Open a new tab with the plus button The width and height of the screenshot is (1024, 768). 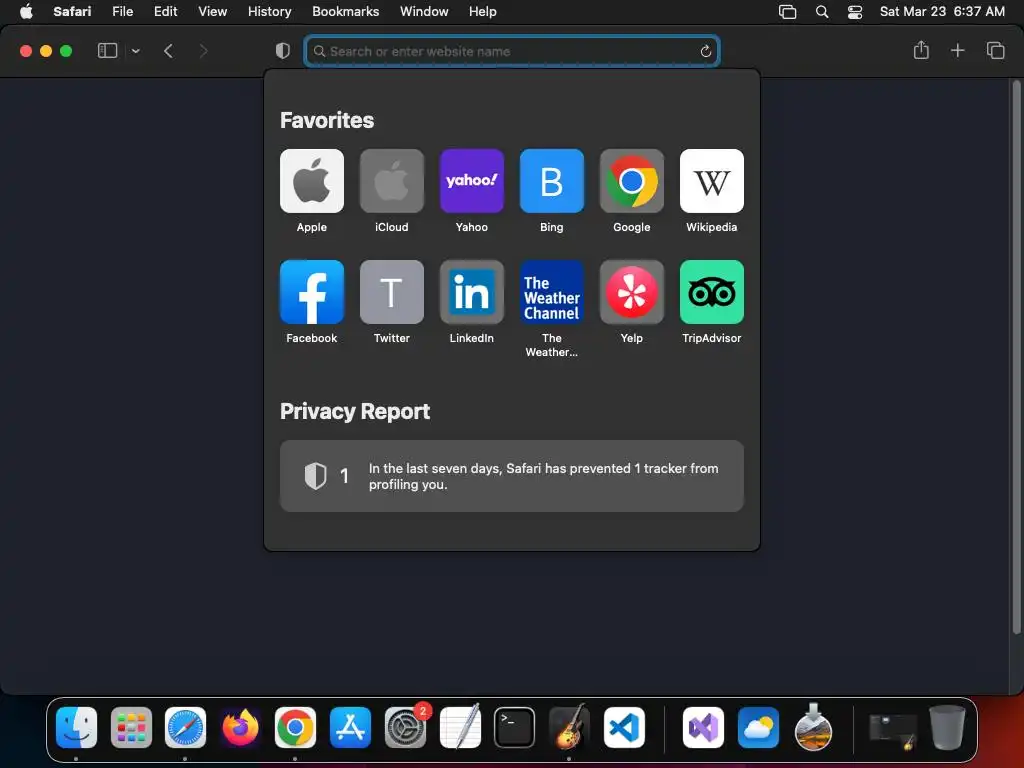click(957, 50)
